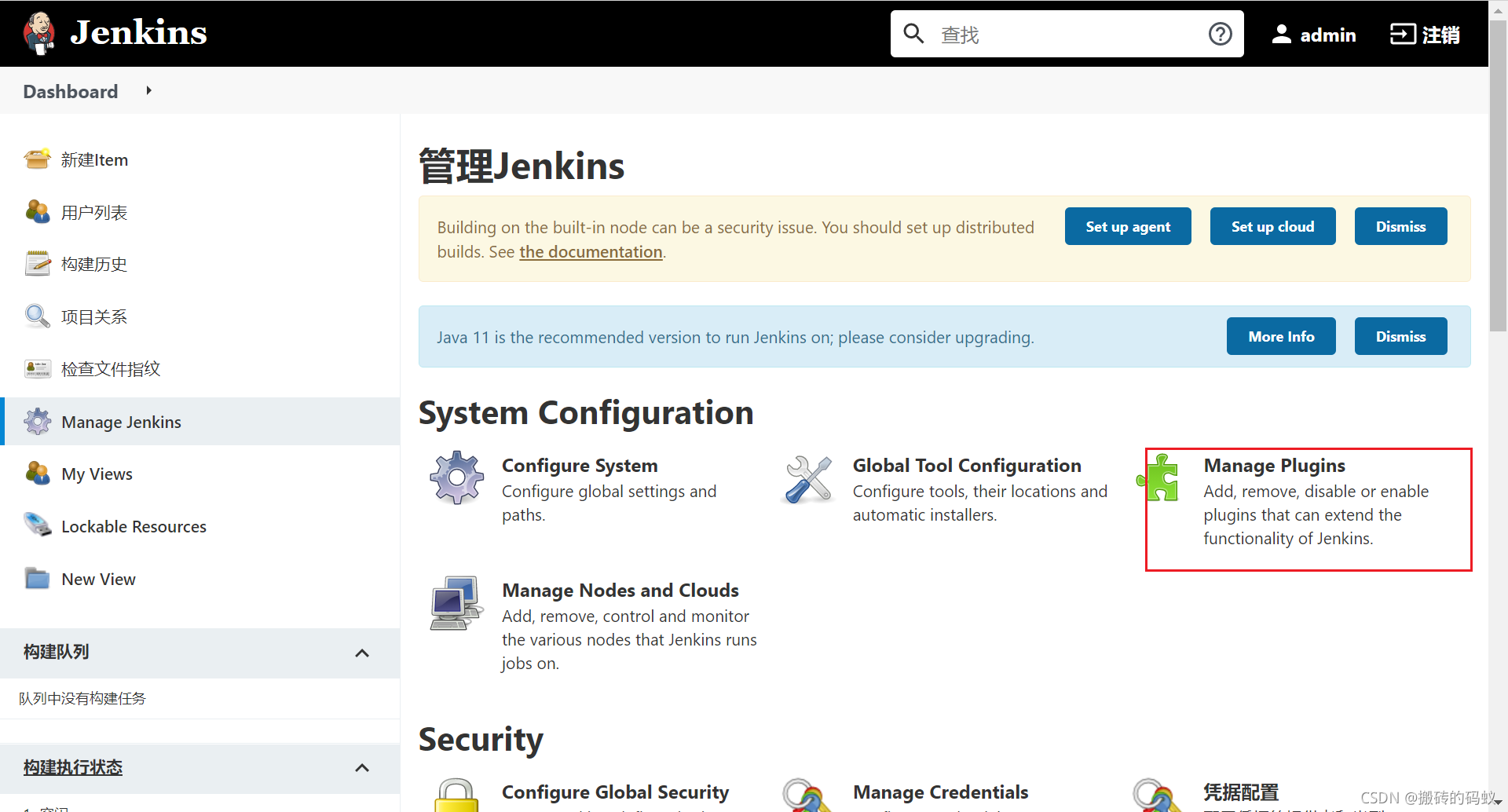Open 用户列表 sidebar entry
The width and height of the screenshot is (1508, 812).
coord(94,212)
